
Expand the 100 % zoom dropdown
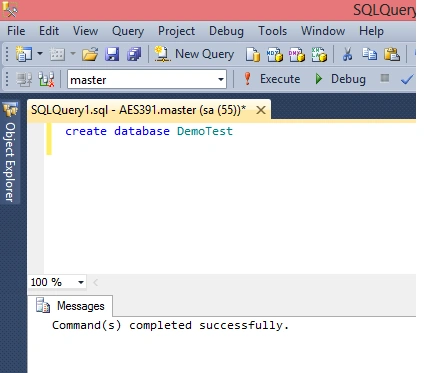tap(57, 282)
